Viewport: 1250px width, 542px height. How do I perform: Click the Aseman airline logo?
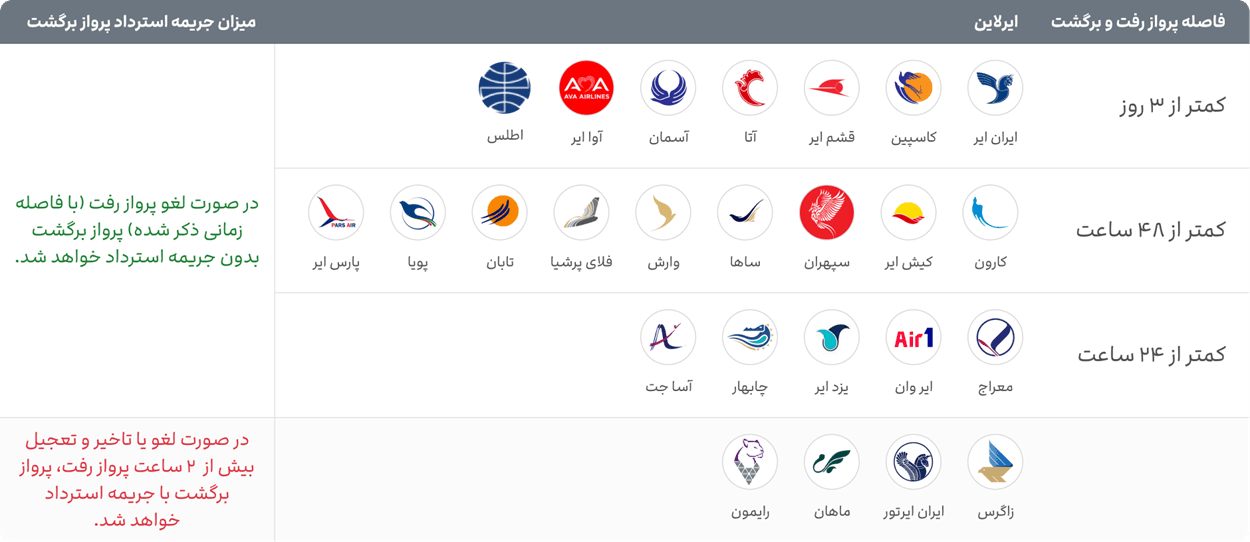point(668,88)
